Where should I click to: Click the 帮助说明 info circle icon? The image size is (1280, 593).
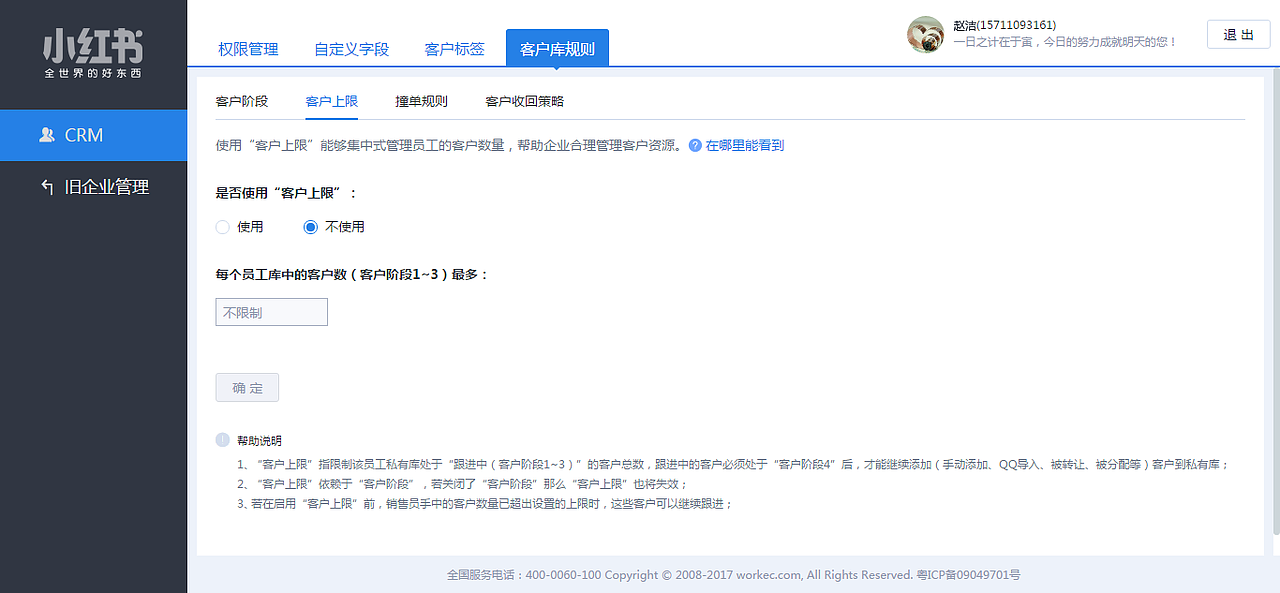click(220, 440)
